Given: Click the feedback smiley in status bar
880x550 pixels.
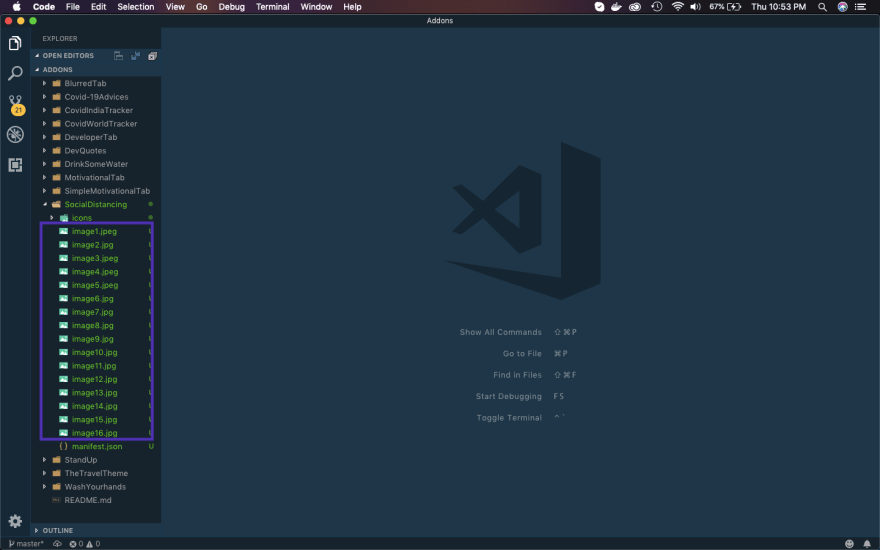Looking at the screenshot, I should [849, 543].
